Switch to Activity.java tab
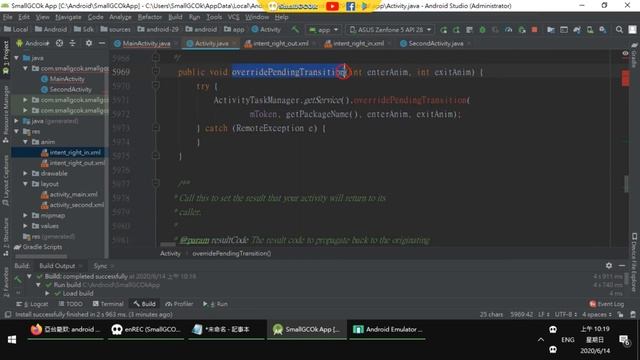Viewport: 640px width, 360px height. click(211, 43)
